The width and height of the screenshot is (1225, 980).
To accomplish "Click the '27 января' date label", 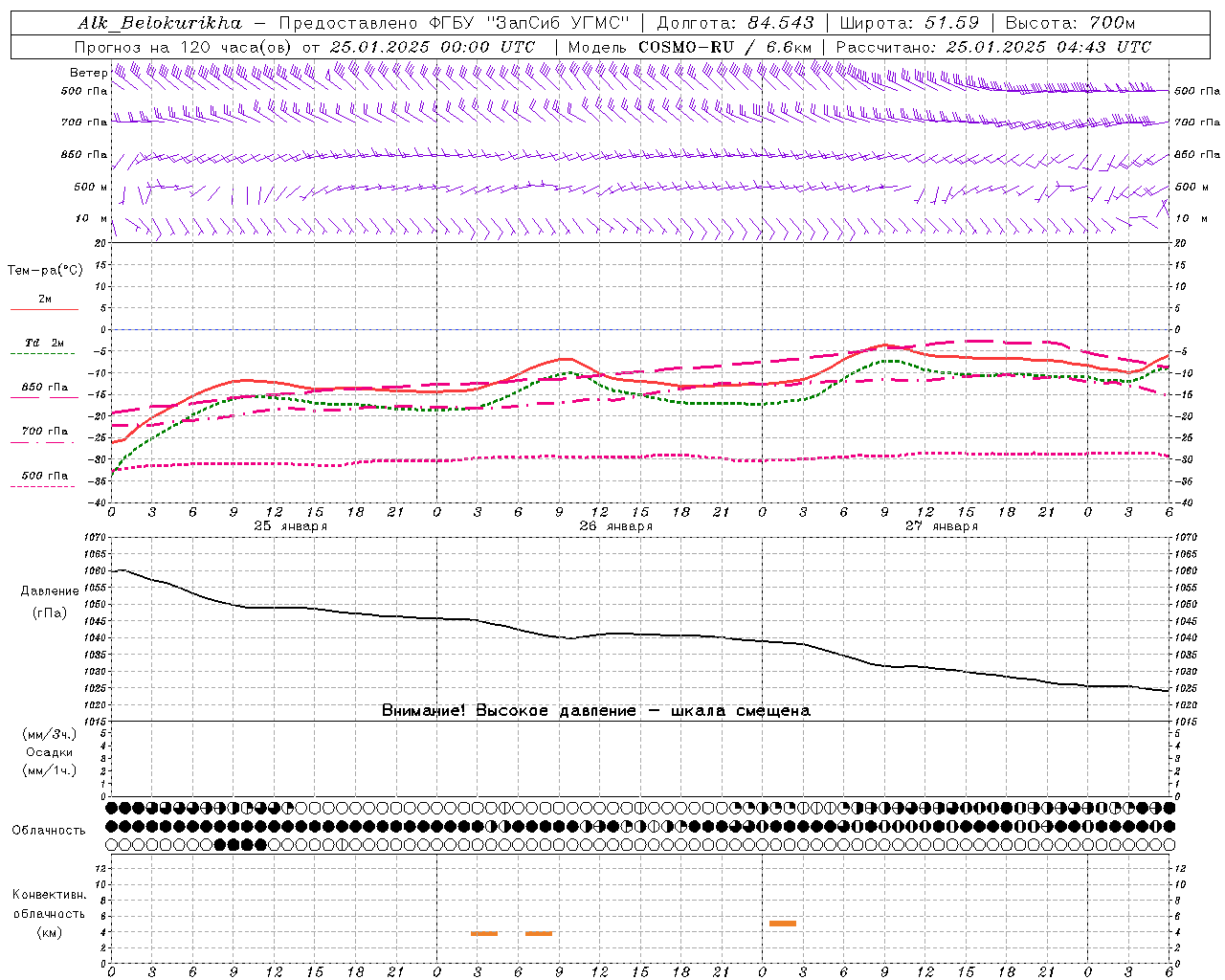I will point(942,526).
